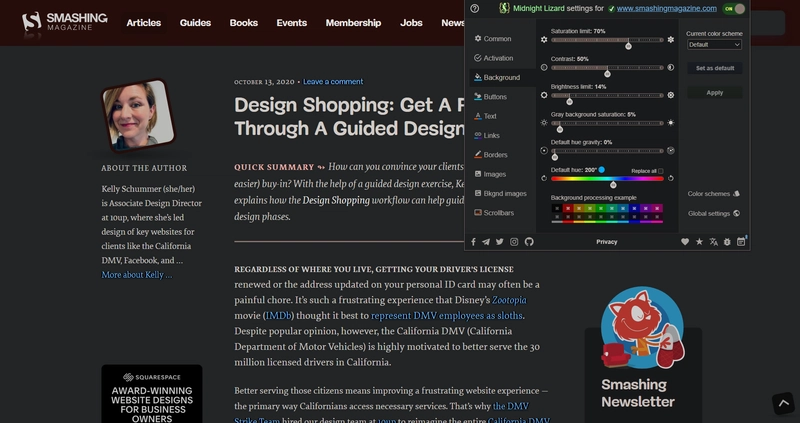Toggle the green checkmark beside the site URL
Image resolution: width=800 pixels, height=423 pixels.
[x=611, y=9]
